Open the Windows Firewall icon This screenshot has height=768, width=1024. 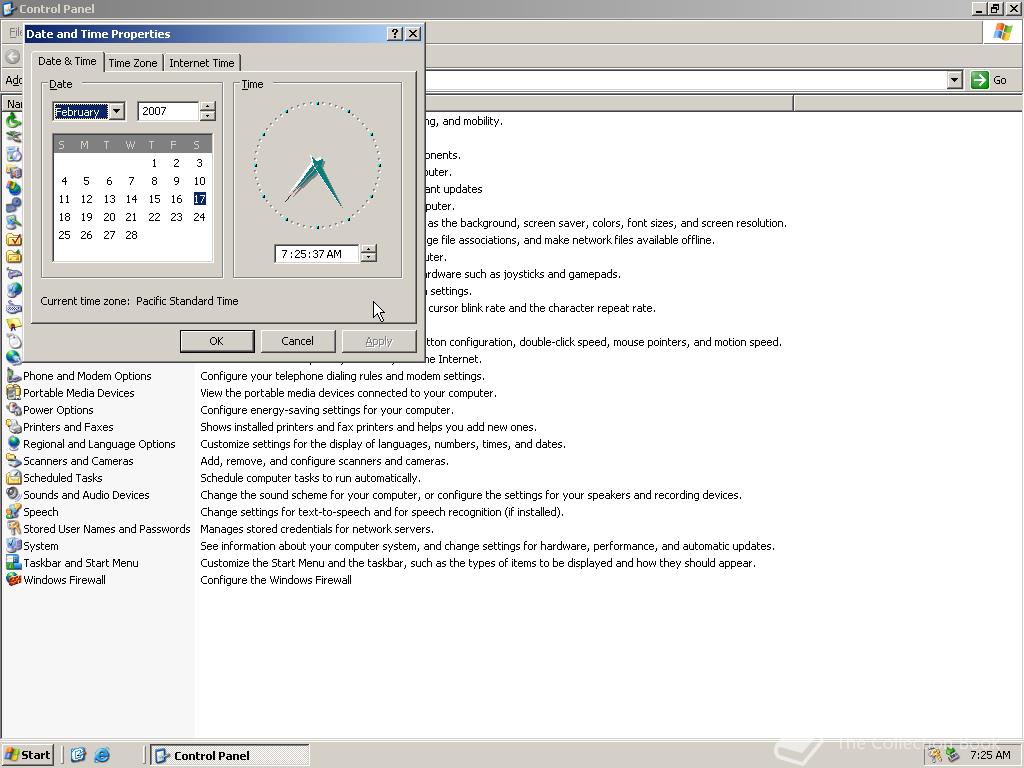point(14,579)
